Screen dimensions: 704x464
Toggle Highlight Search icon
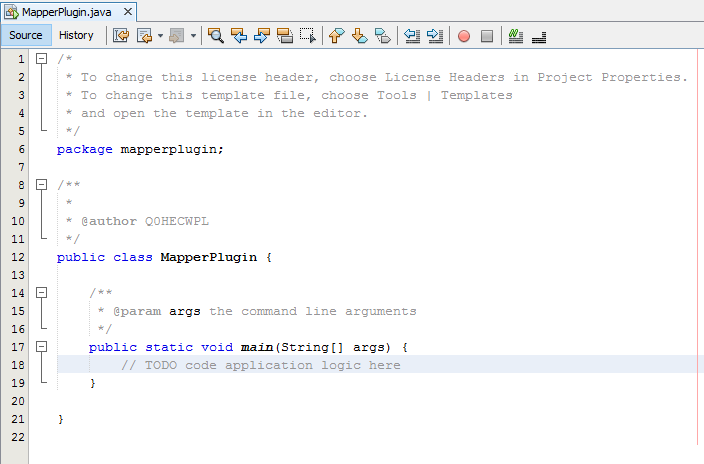coord(285,35)
